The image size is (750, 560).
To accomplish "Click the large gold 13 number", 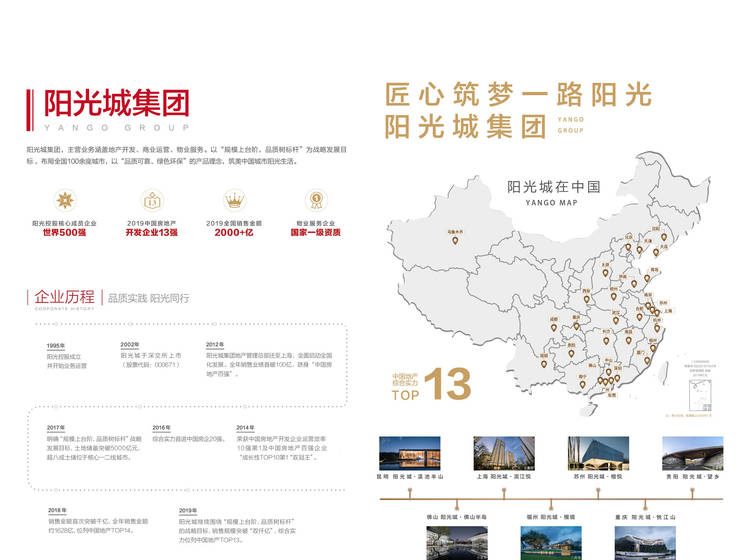I will pyautogui.click(x=448, y=384).
